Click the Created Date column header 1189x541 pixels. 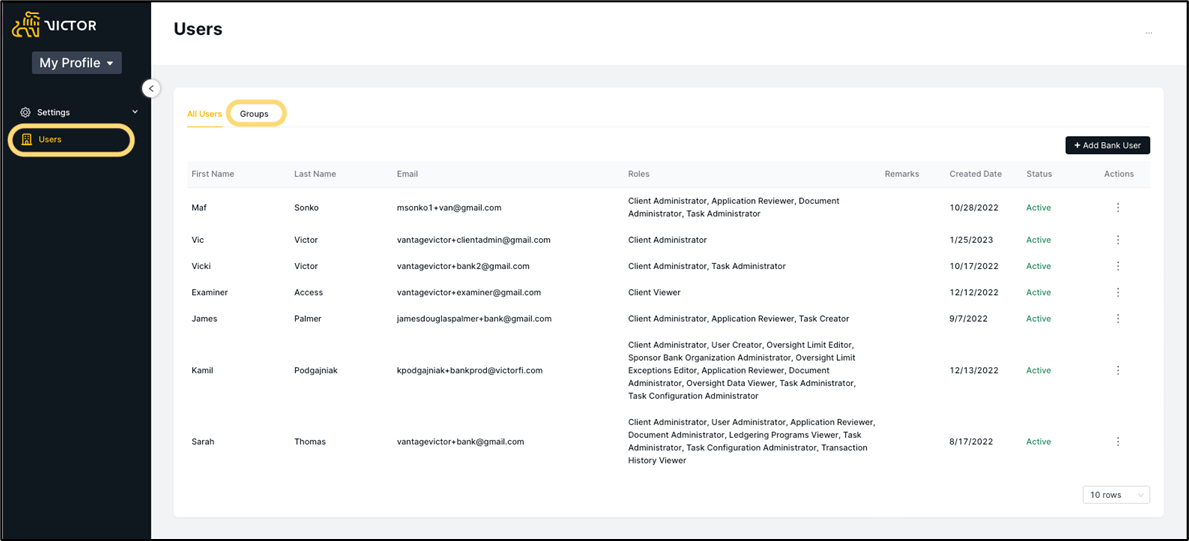[975, 174]
